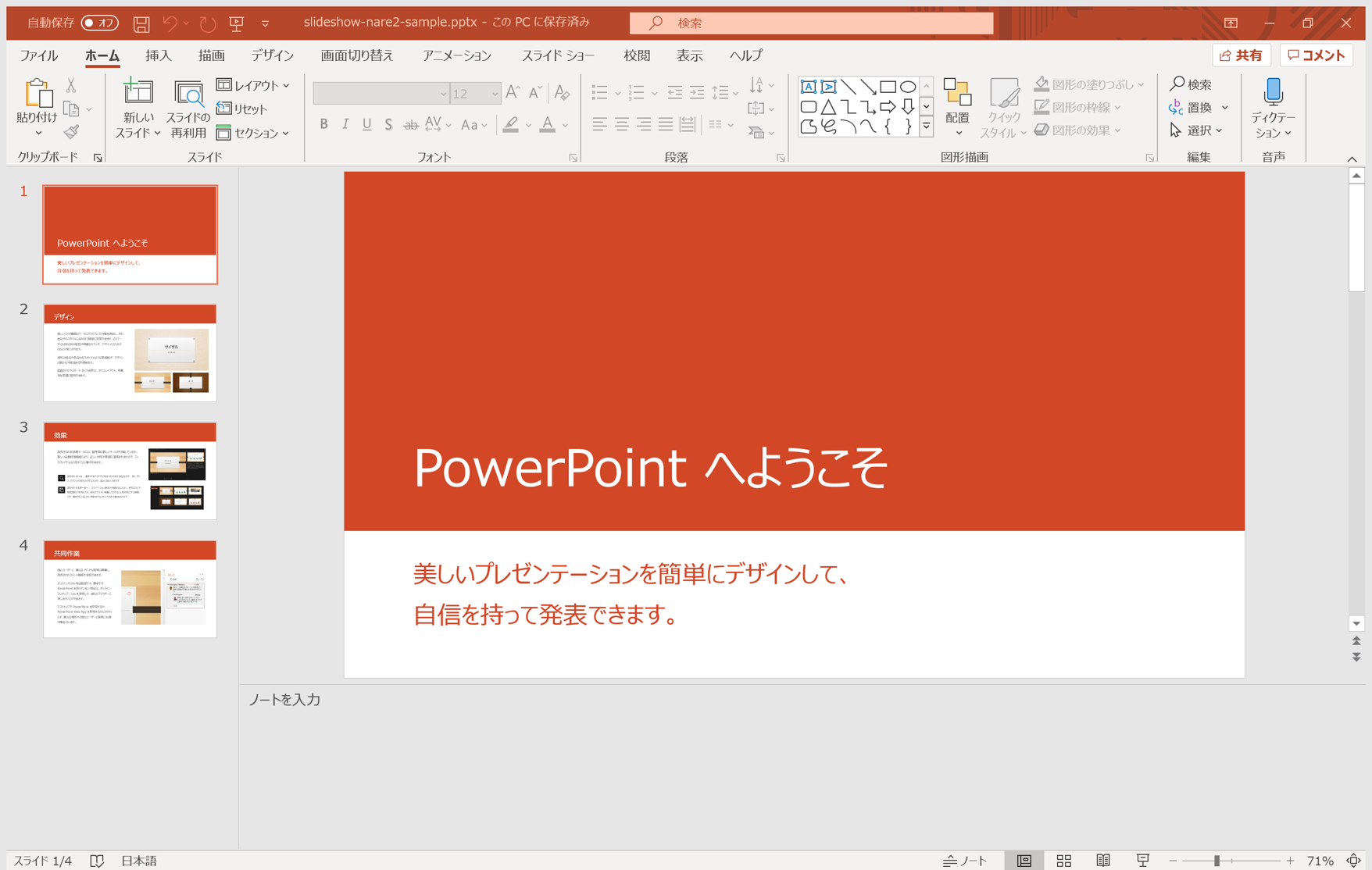The height and width of the screenshot is (870, 1372).
Task: Click the Share (共有) button
Action: point(1242,55)
